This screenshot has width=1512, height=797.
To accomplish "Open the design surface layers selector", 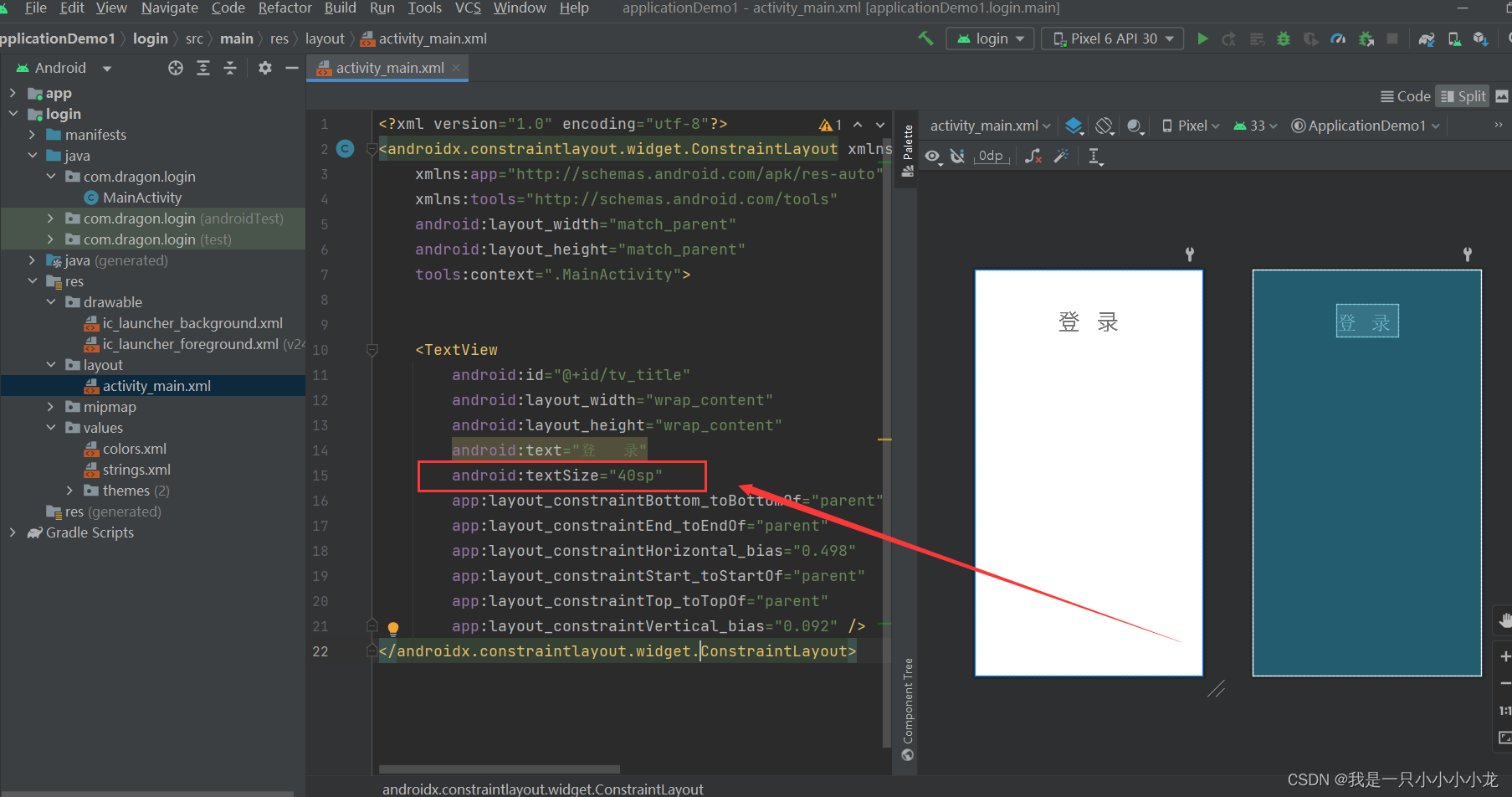I will click(1074, 126).
